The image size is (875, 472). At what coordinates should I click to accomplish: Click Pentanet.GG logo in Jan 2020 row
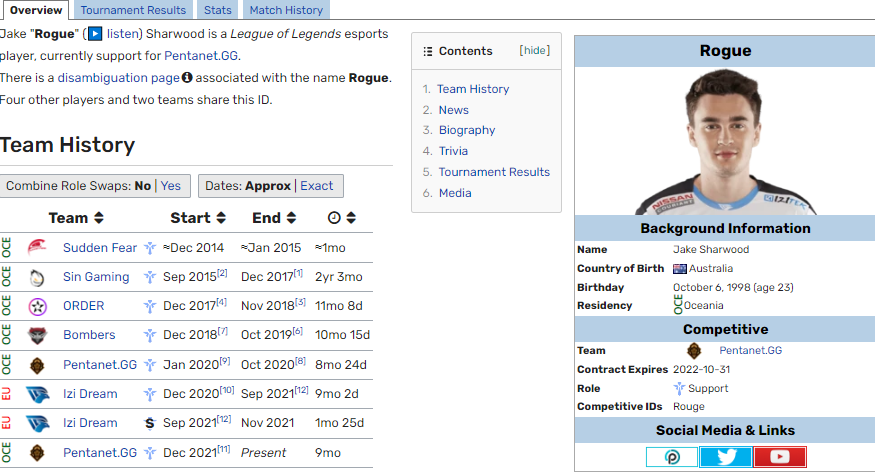point(37,365)
